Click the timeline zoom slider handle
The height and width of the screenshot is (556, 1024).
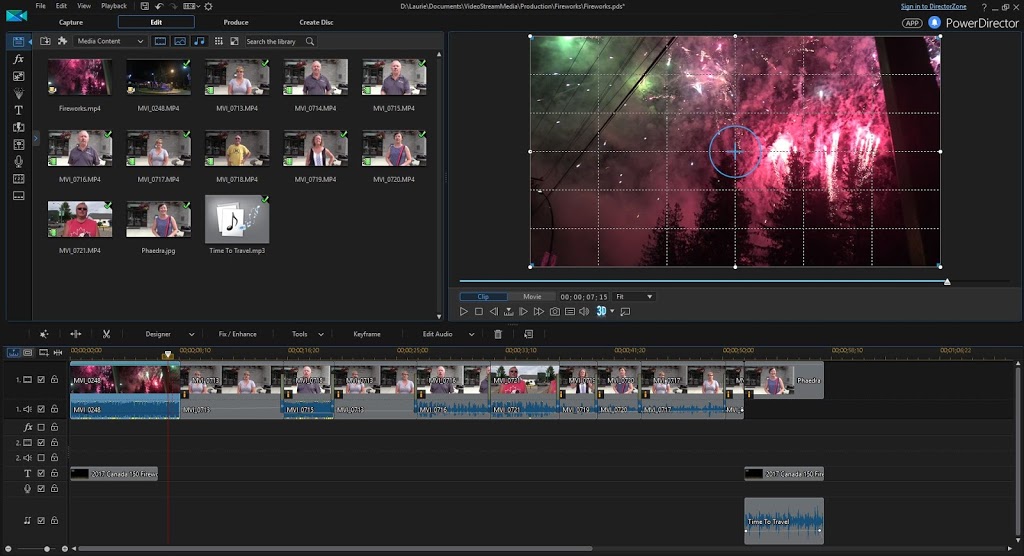[x=46, y=549]
